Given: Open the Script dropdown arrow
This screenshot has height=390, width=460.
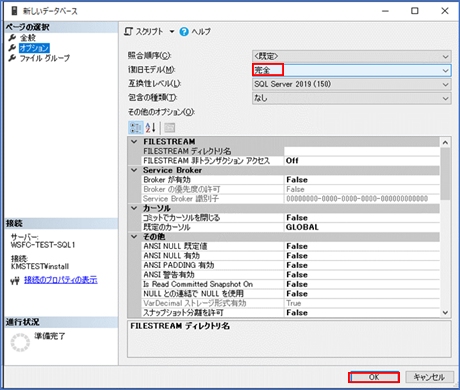Looking at the screenshot, I should point(172,32).
